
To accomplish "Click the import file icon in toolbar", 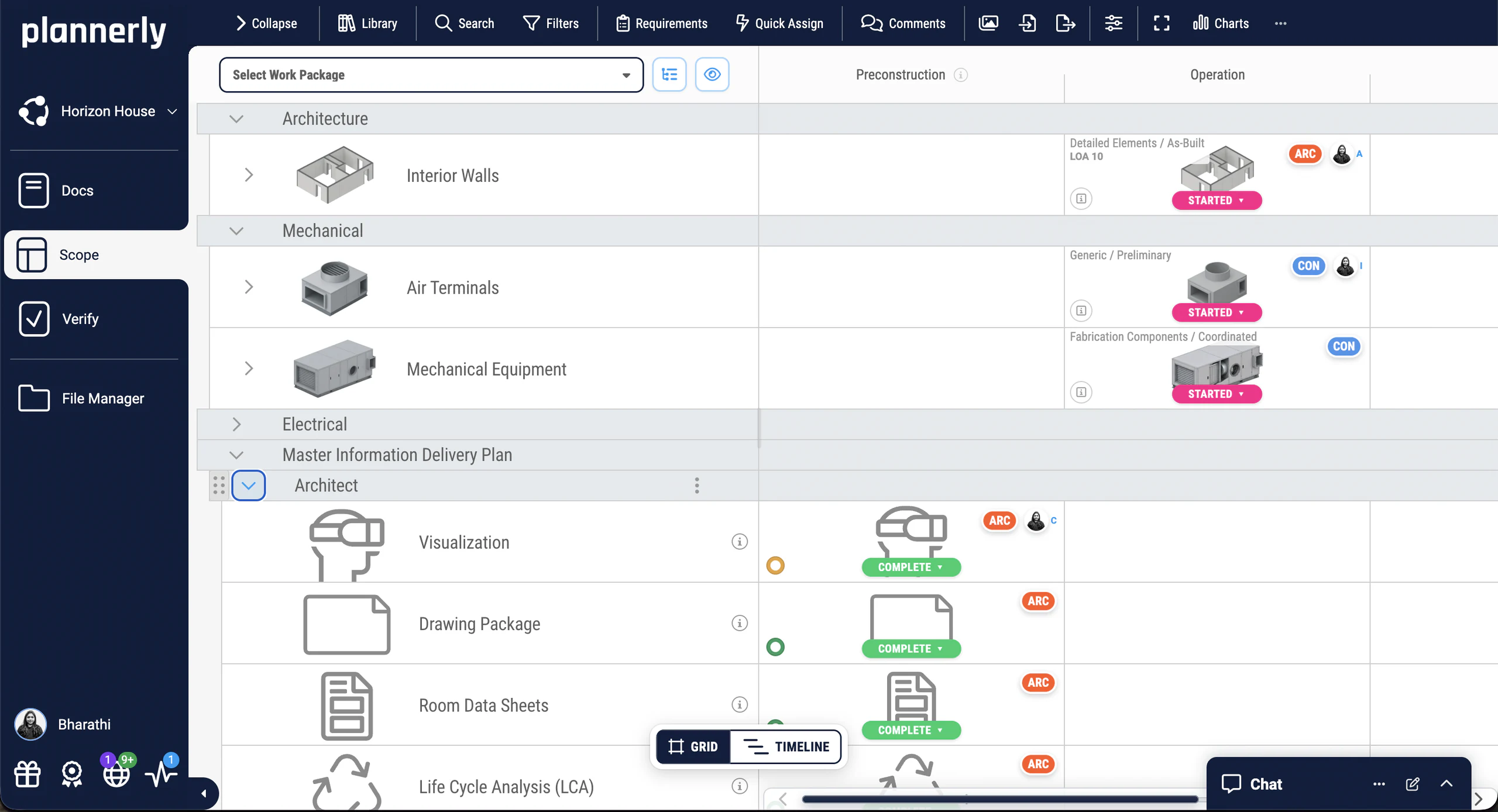I will tap(1028, 23).
